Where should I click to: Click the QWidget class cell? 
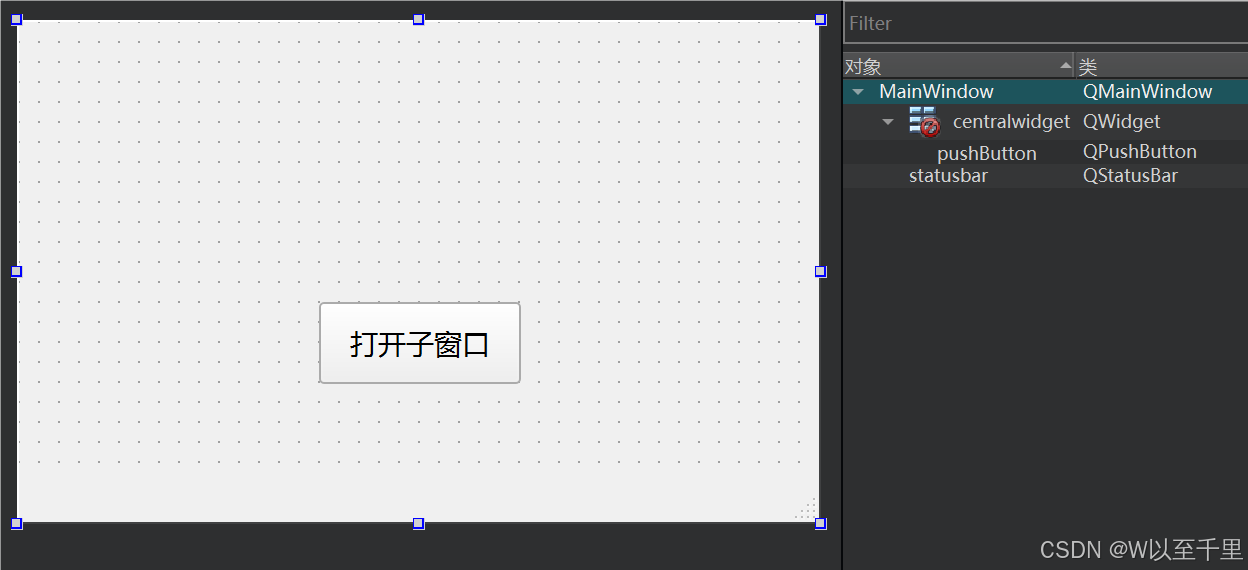coord(1122,121)
